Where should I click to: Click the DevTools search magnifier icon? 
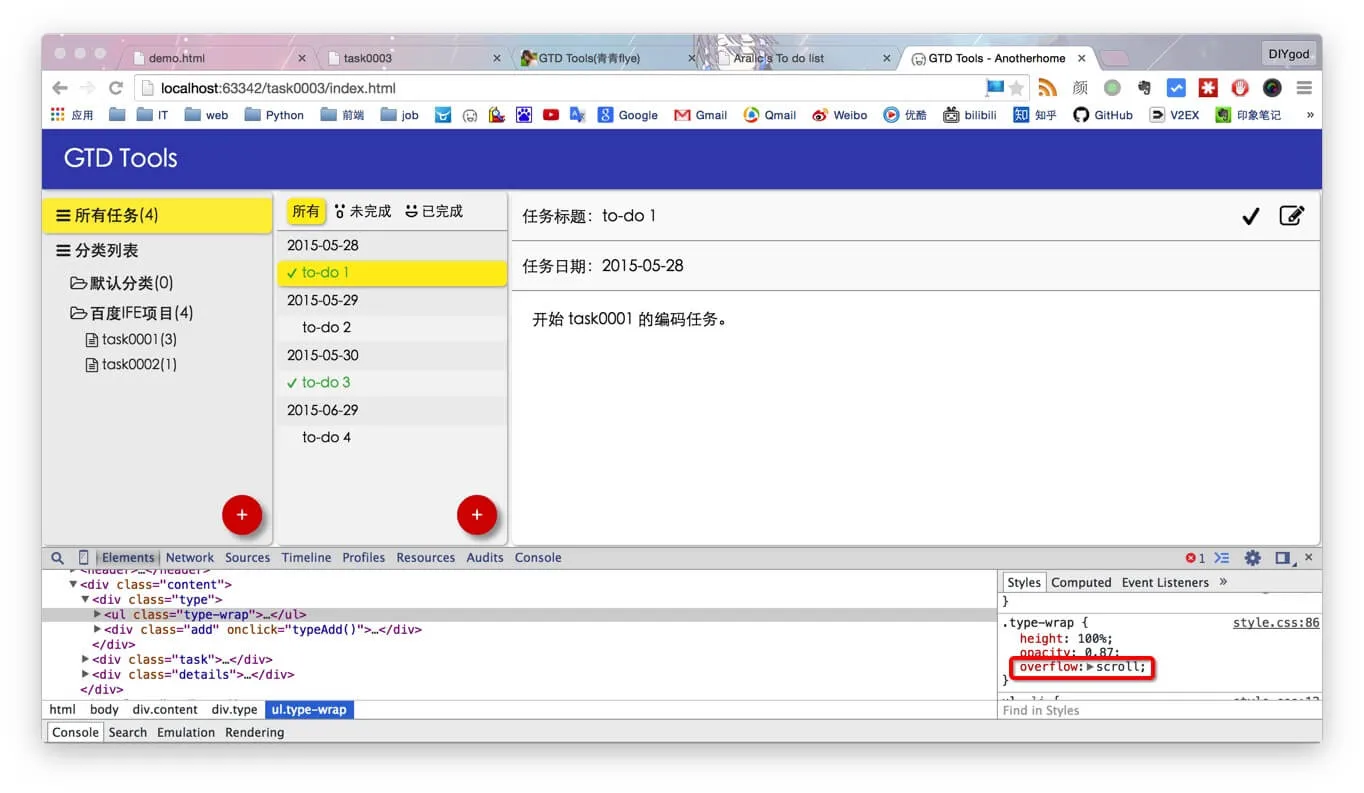point(58,558)
